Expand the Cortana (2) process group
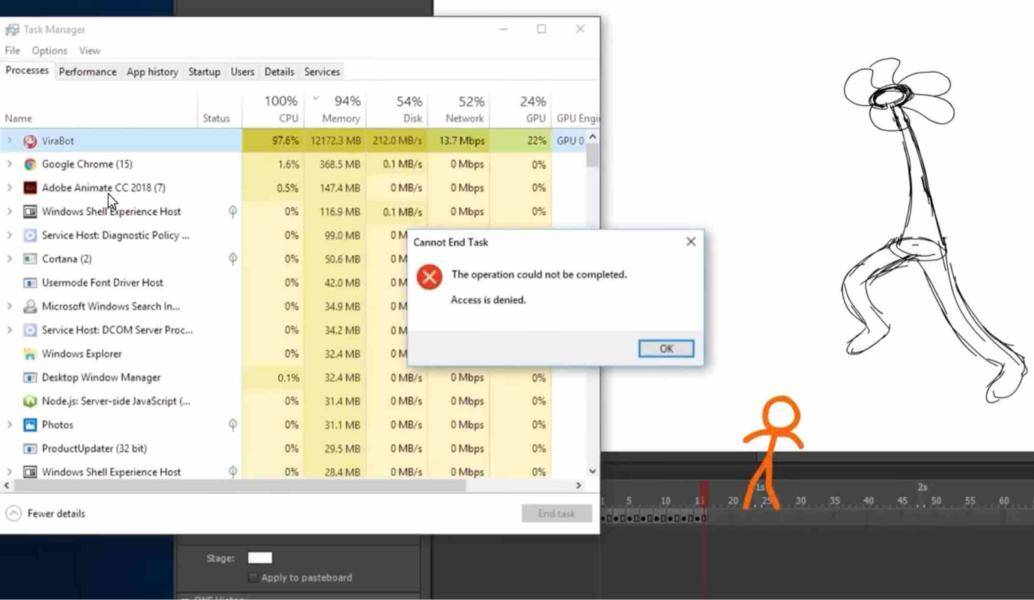The height and width of the screenshot is (600, 1034). pos(9,259)
